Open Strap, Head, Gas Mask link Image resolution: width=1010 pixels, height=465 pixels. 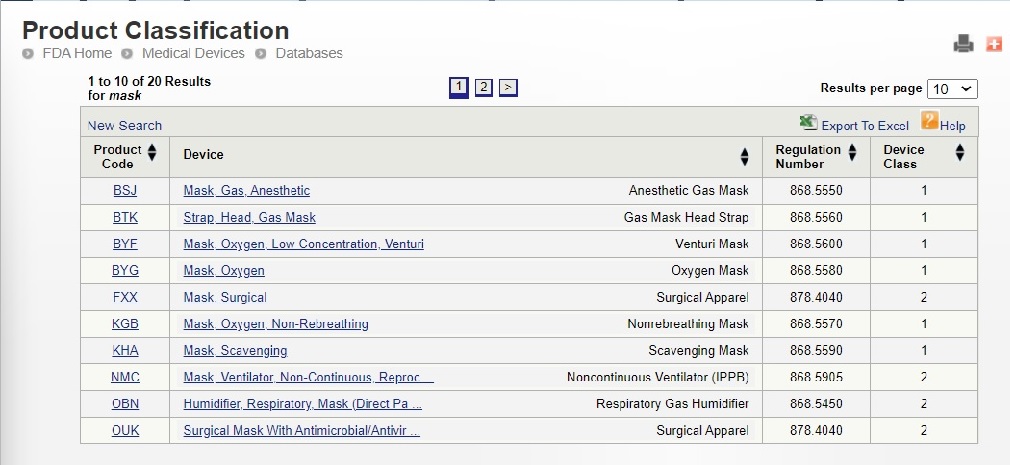tap(249, 218)
